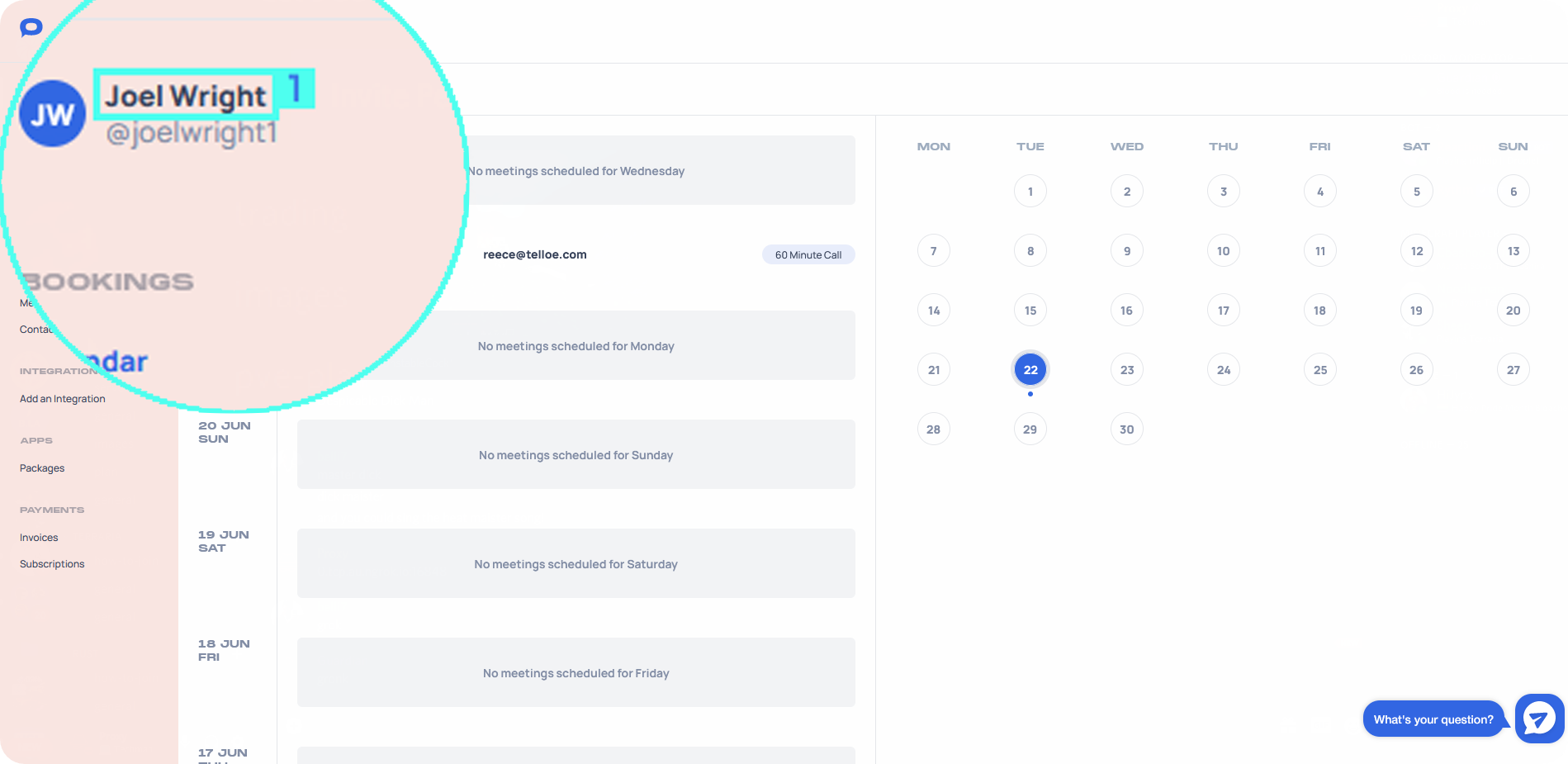The height and width of the screenshot is (764, 1568).
Task: Open the Add an Integration link
Action: [63, 399]
